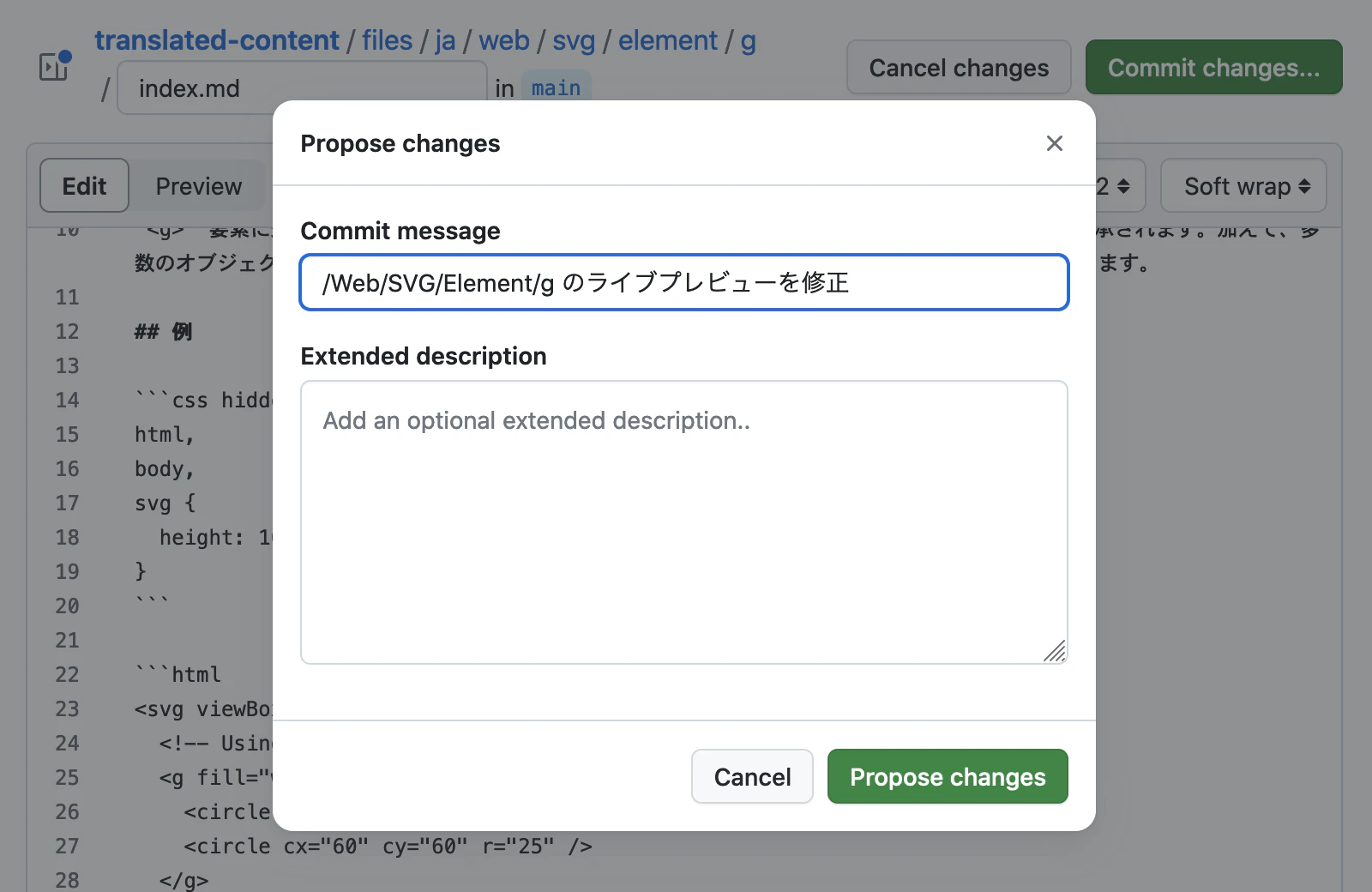
Task: Switch to the Edit tab
Action: click(84, 185)
